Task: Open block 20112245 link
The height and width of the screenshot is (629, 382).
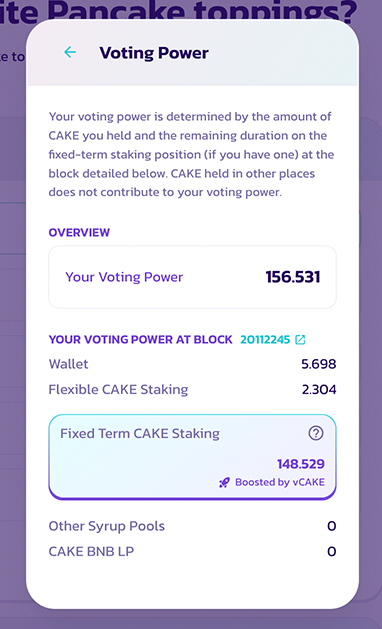Action: (x=265, y=340)
